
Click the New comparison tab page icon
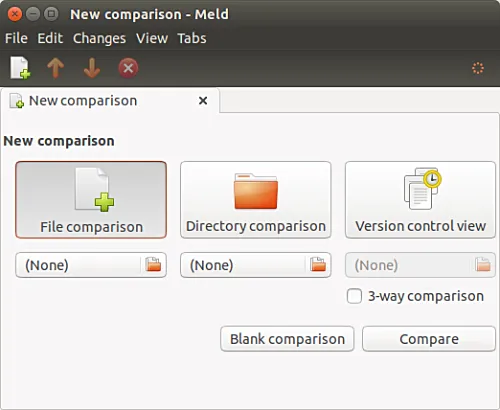(x=17, y=101)
